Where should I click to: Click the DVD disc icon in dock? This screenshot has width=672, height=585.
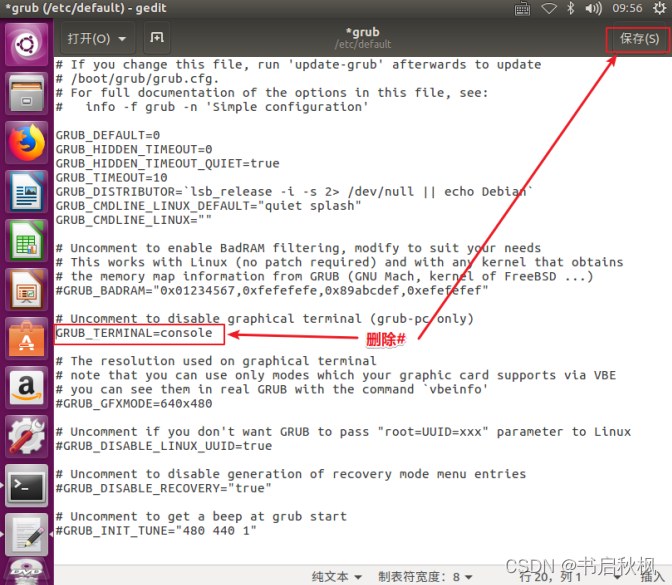click(x=27, y=573)
